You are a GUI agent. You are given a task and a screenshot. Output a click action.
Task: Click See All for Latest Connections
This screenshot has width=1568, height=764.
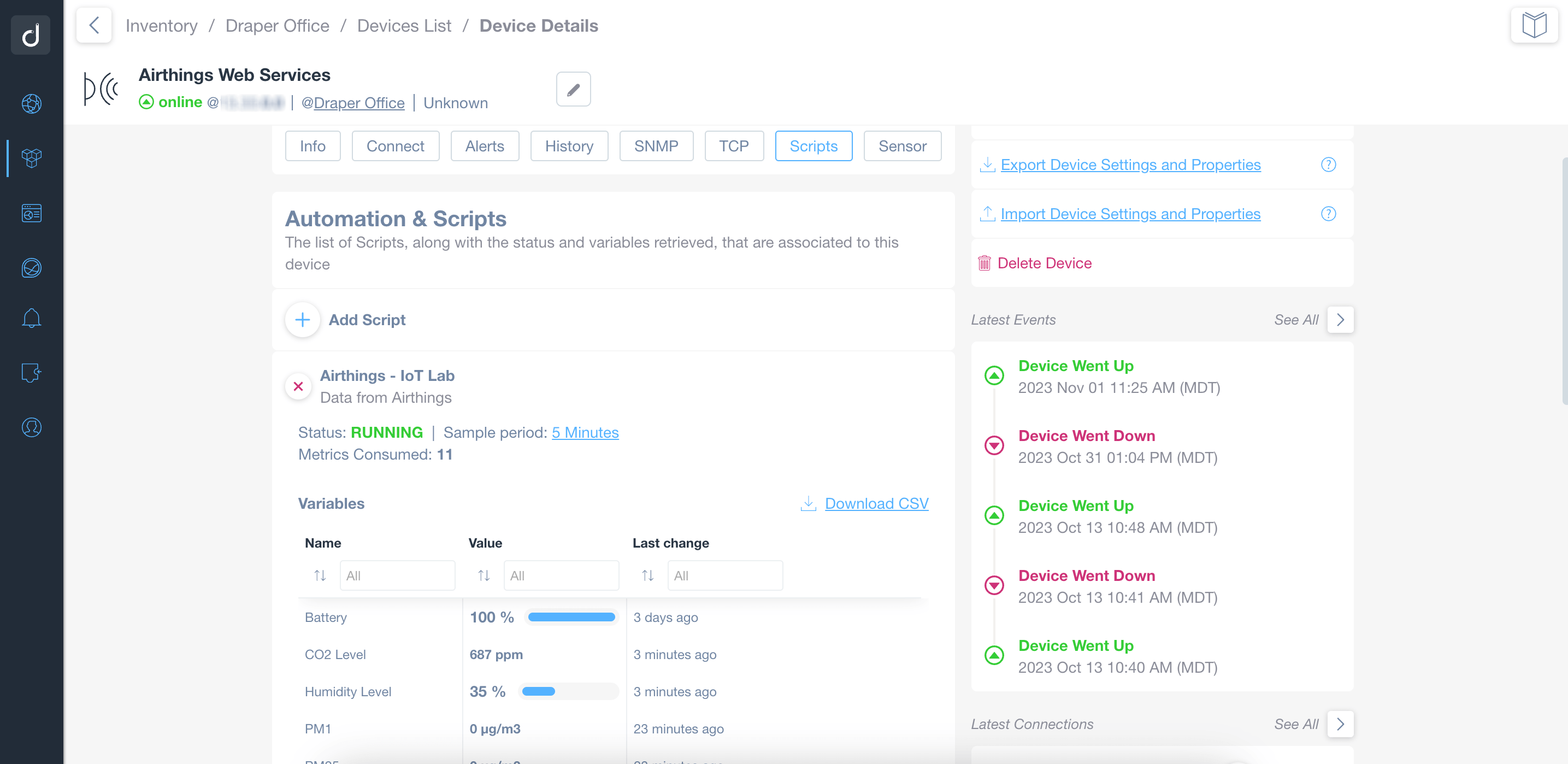coord(1296,725)
